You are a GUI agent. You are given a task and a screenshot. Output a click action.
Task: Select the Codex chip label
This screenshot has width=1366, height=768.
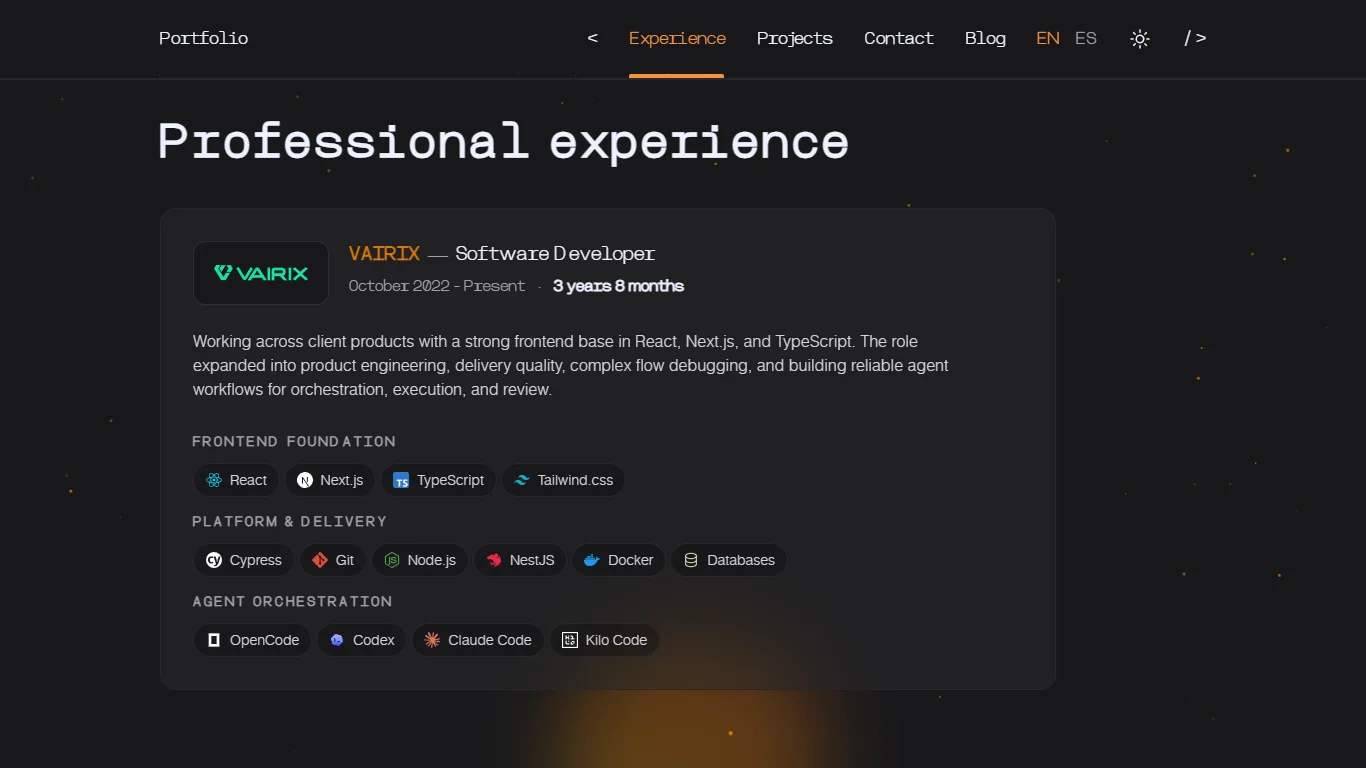pos(374,640)
